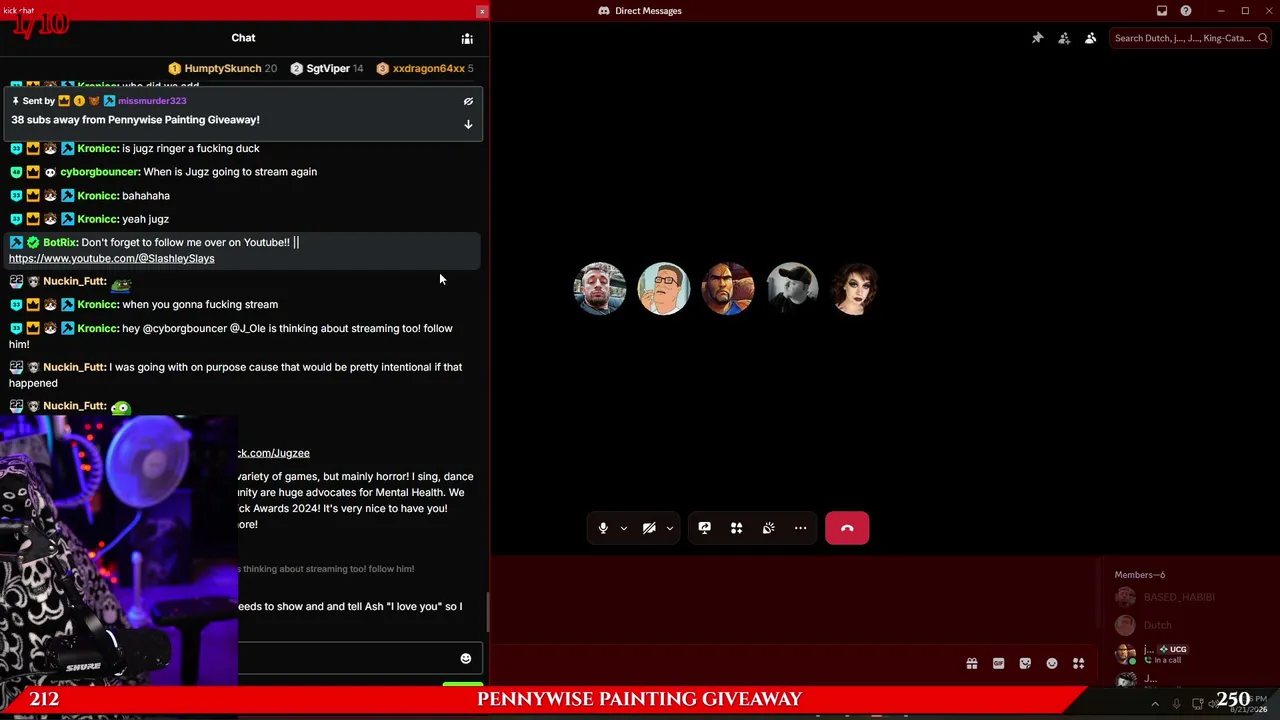
Task: Show hidden system tray icons
Action: pyautogui.click(x=1155, y=704)
